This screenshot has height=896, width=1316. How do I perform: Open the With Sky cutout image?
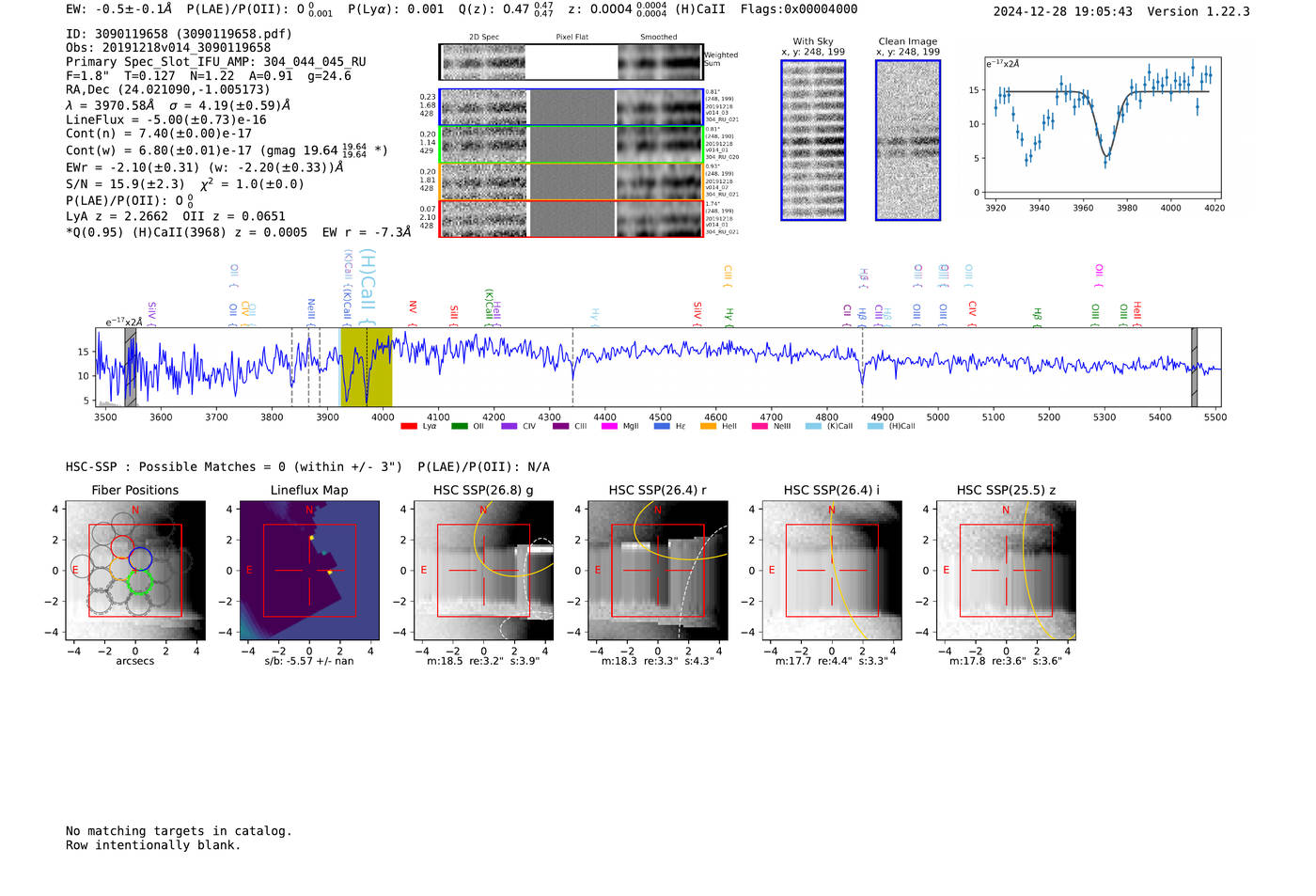click(x=813, y=140)
